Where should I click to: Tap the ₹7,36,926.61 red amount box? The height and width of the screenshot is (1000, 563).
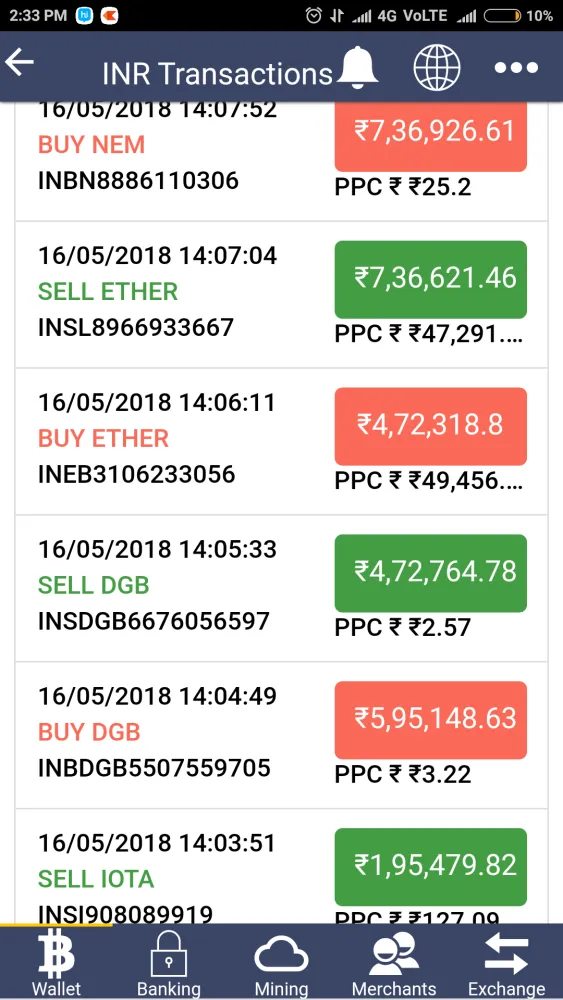point(430,135)
